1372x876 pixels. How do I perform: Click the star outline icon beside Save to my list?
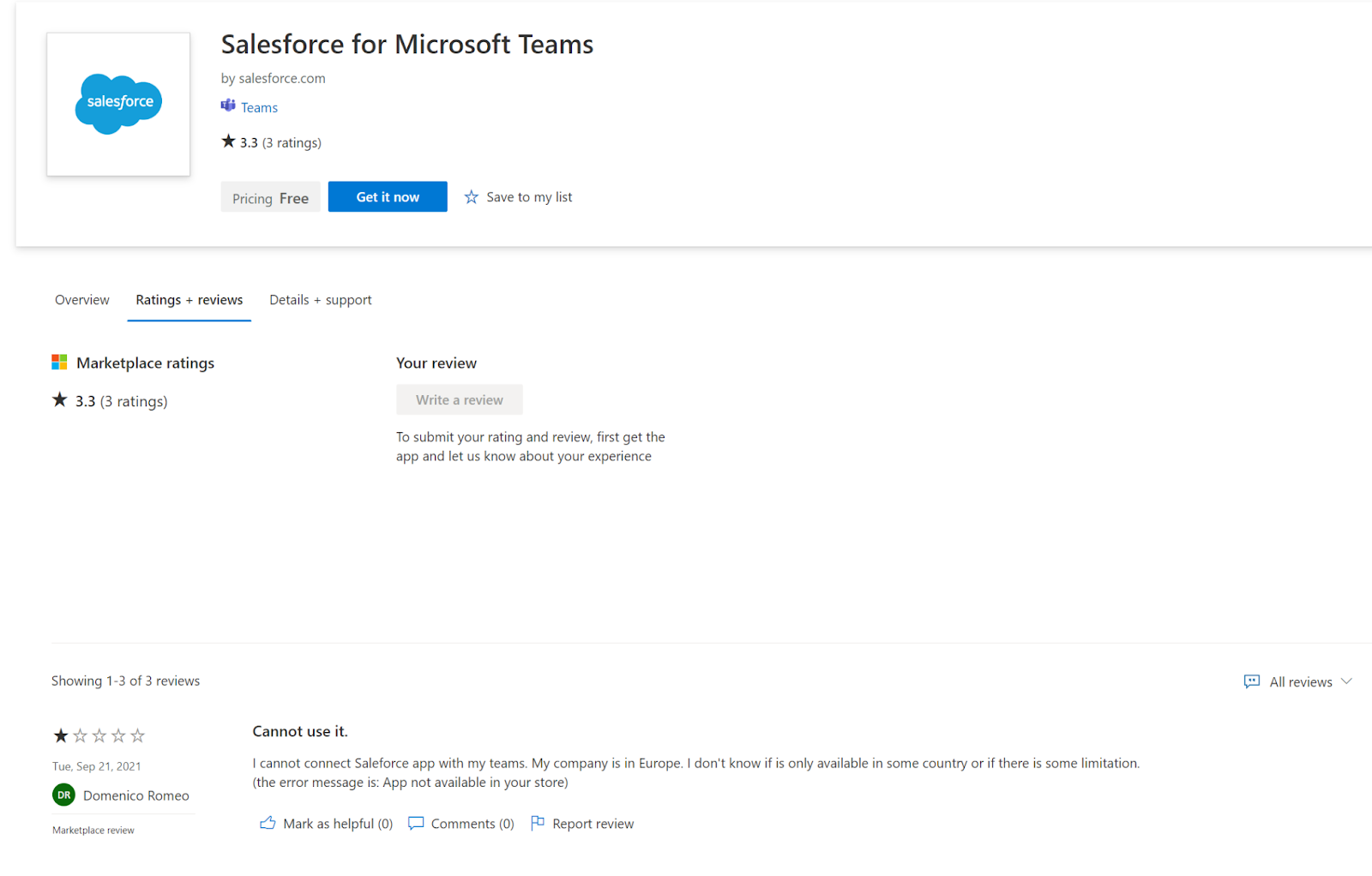[x=471, y=196]
